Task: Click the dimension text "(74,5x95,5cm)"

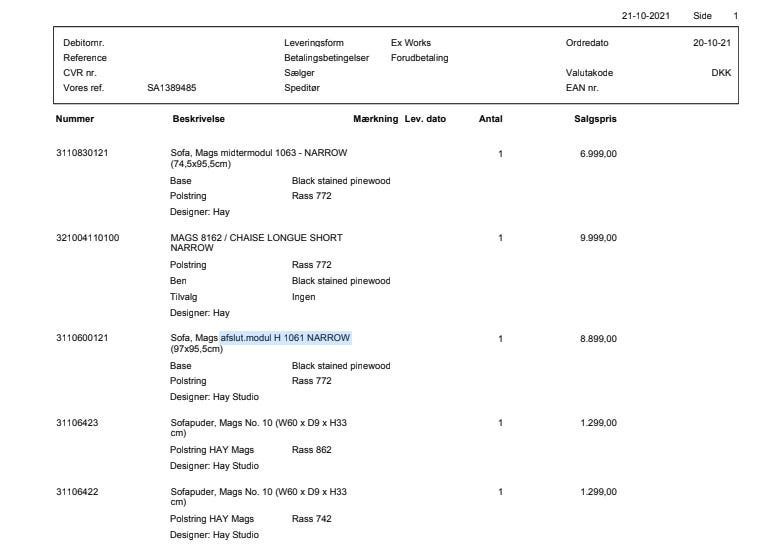Action: pyautogui.click(x=201, y=164)
